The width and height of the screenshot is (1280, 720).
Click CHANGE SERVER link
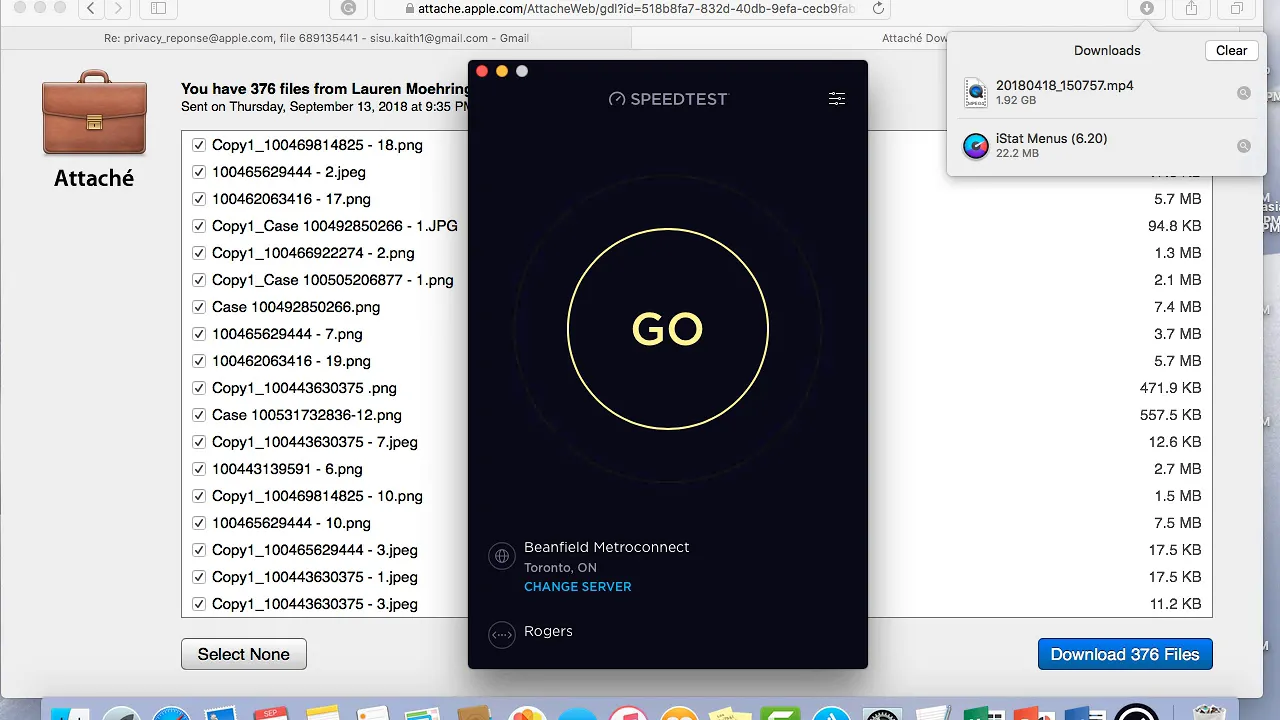click(x=578, y=587)
